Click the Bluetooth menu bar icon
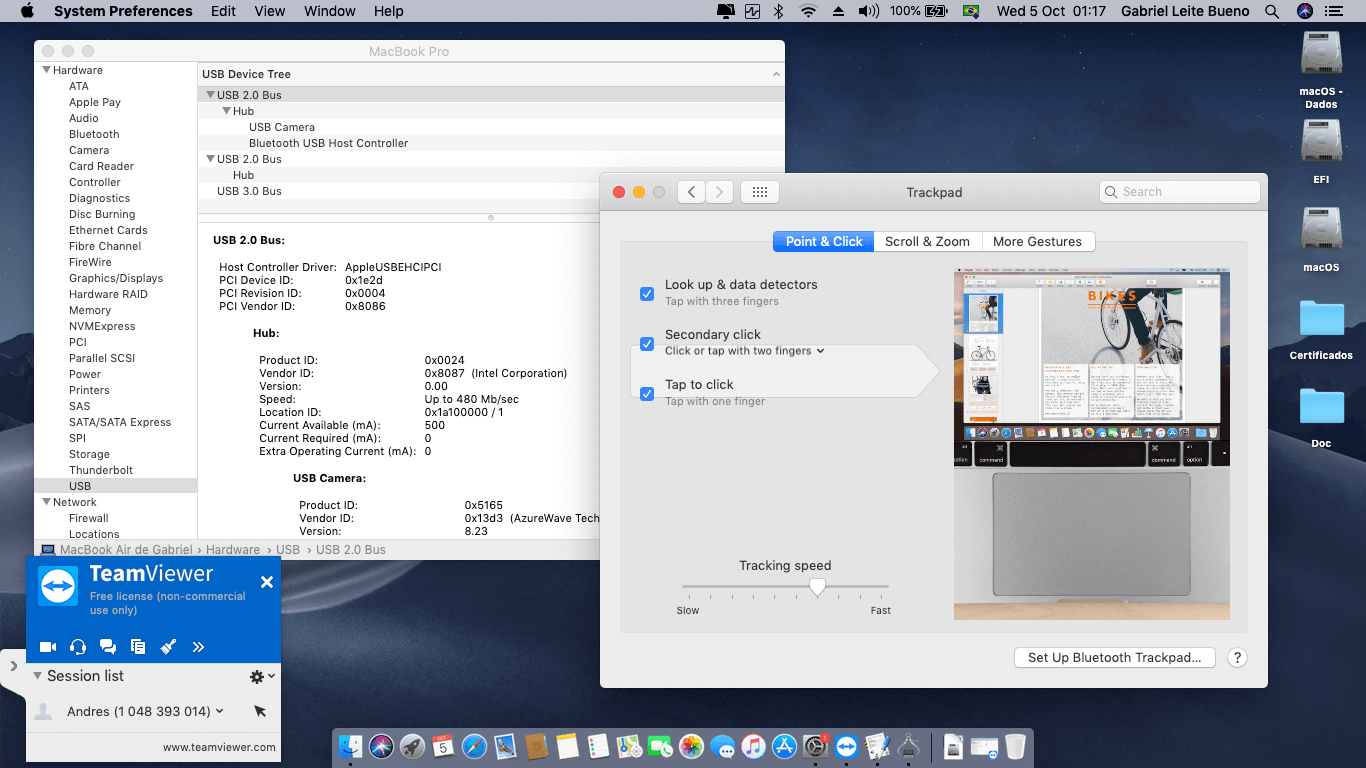This screenshot has height=768, width=1366. pos(780,11)
